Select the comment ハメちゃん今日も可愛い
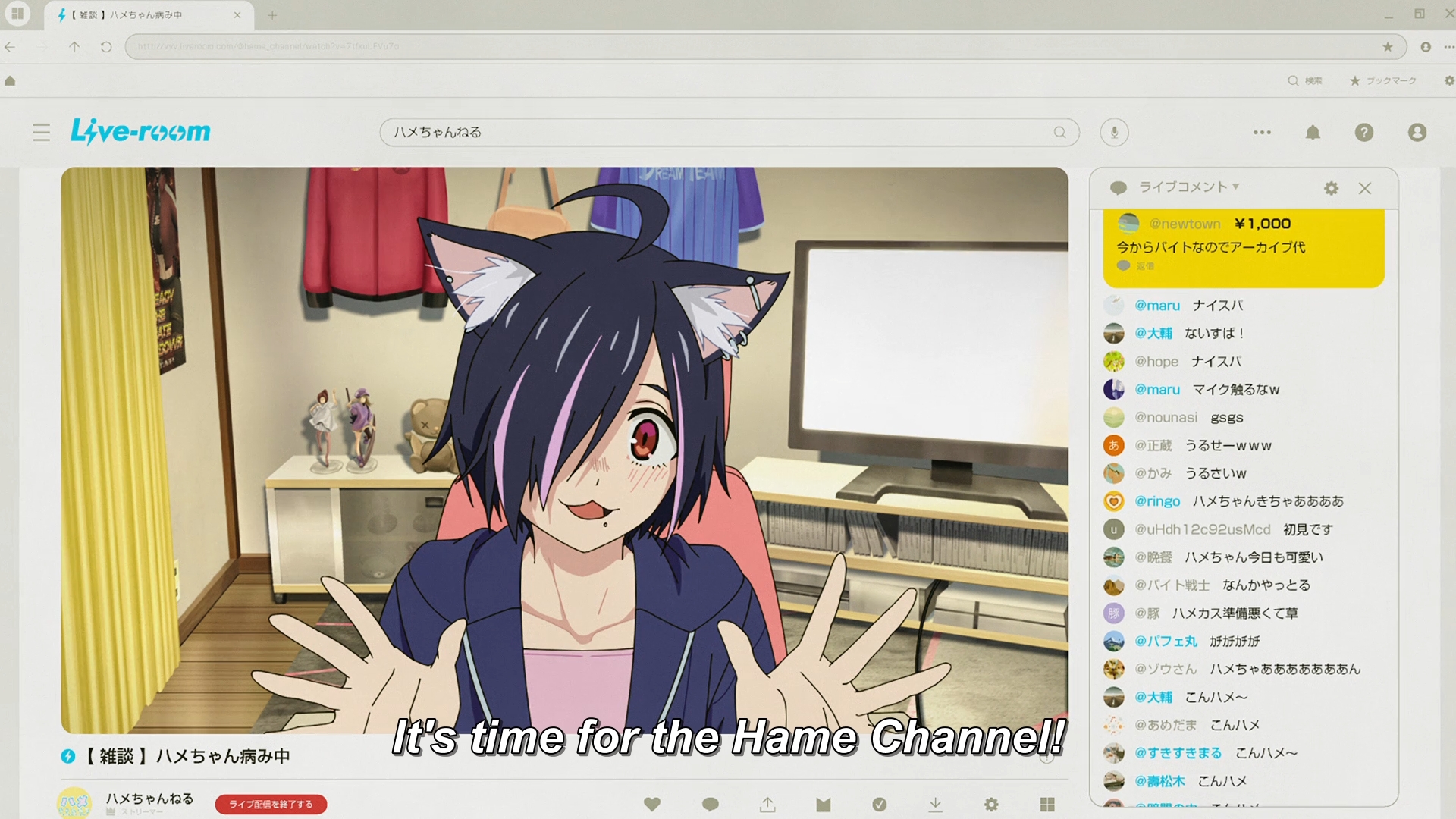This screenshot has width=1456, height=819. coord(1254,557)
